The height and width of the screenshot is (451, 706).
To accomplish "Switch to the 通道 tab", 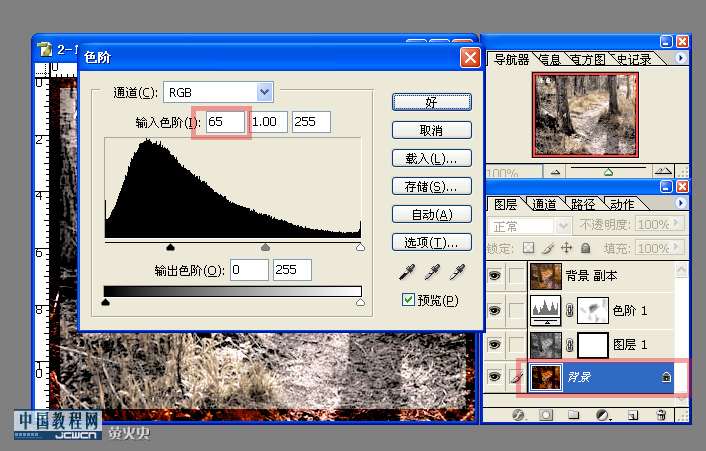I will click(x=544, y=204).
